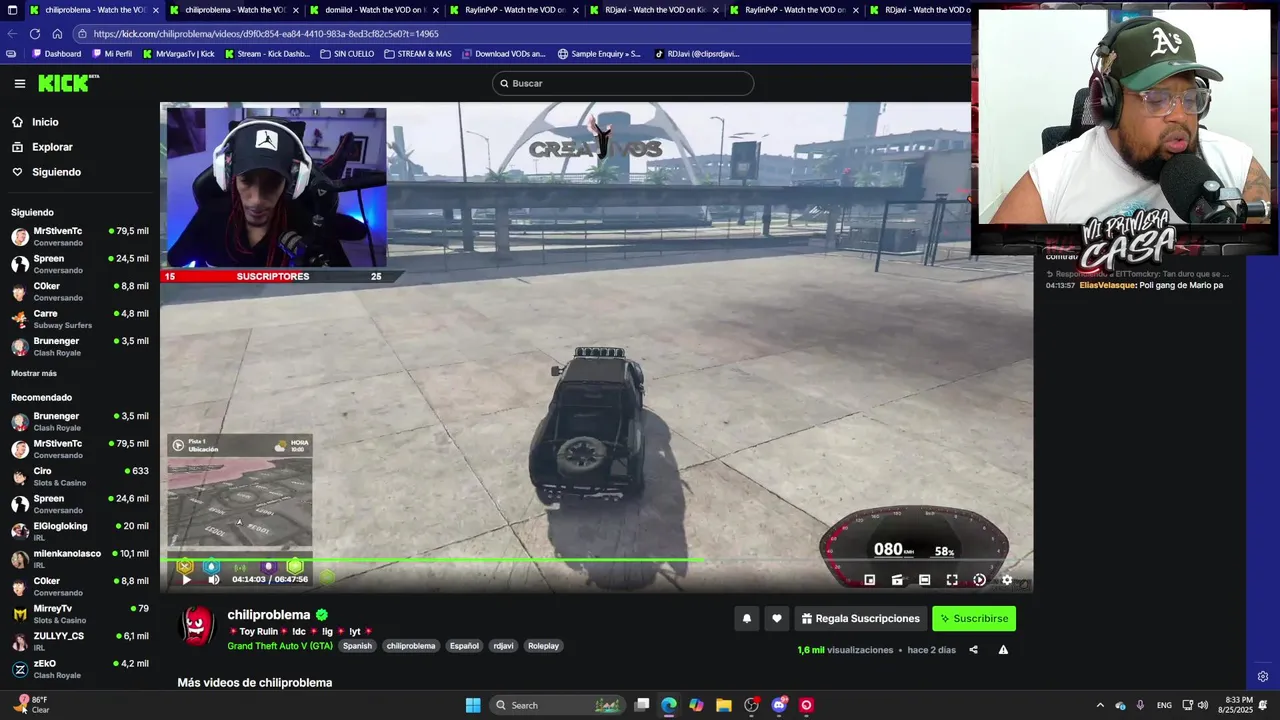Open the Windows Start menu
The width and height of the screenshot is (1280, 720).
[473, 705]
